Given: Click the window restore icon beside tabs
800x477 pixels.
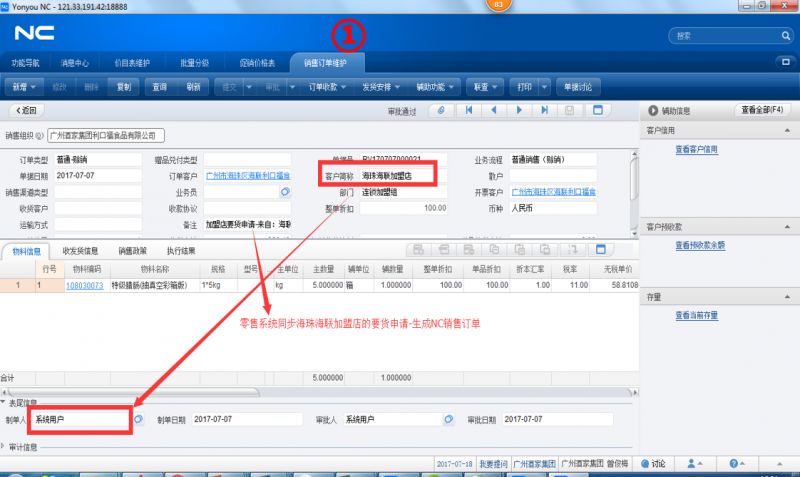Looking at the screenshot, I should coord(786,62).
